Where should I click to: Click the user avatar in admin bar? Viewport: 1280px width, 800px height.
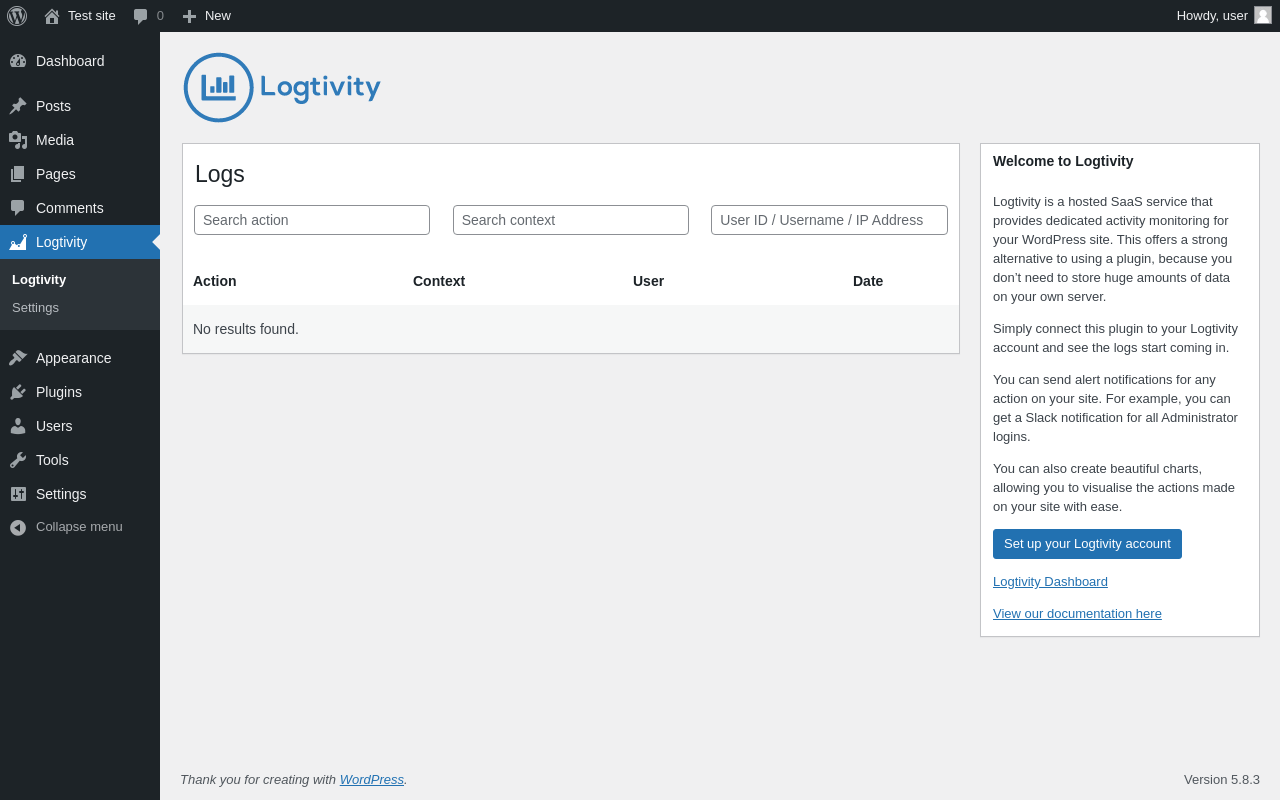point(1263,15)
